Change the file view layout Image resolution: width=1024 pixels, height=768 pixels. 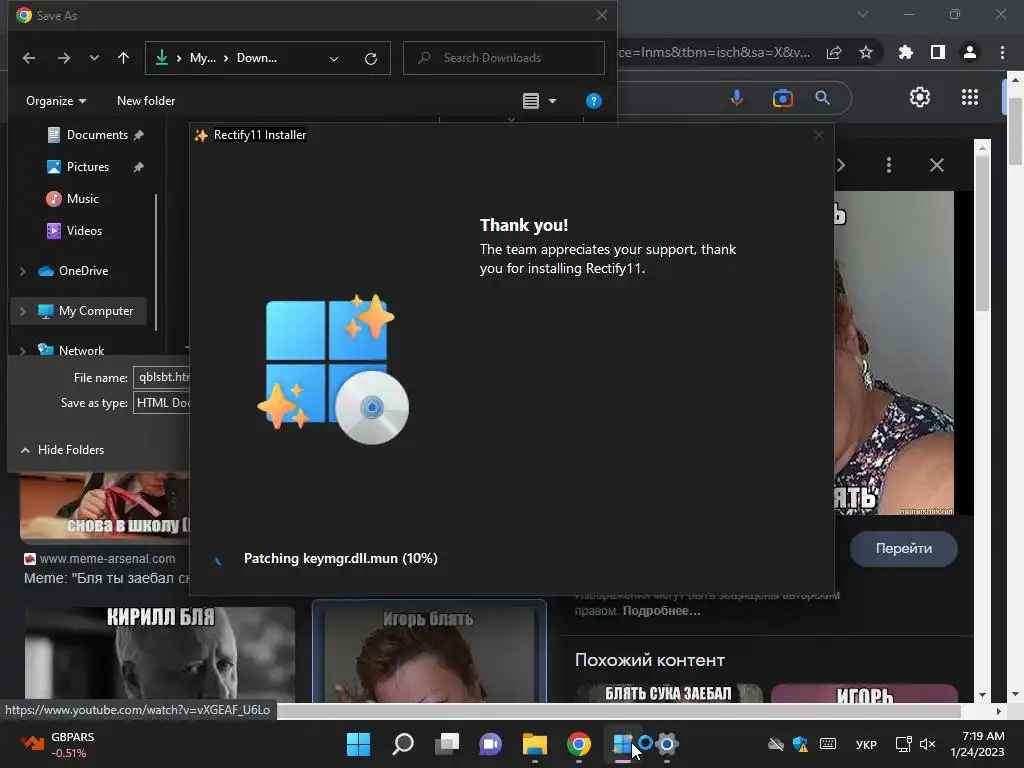[531, 101]
